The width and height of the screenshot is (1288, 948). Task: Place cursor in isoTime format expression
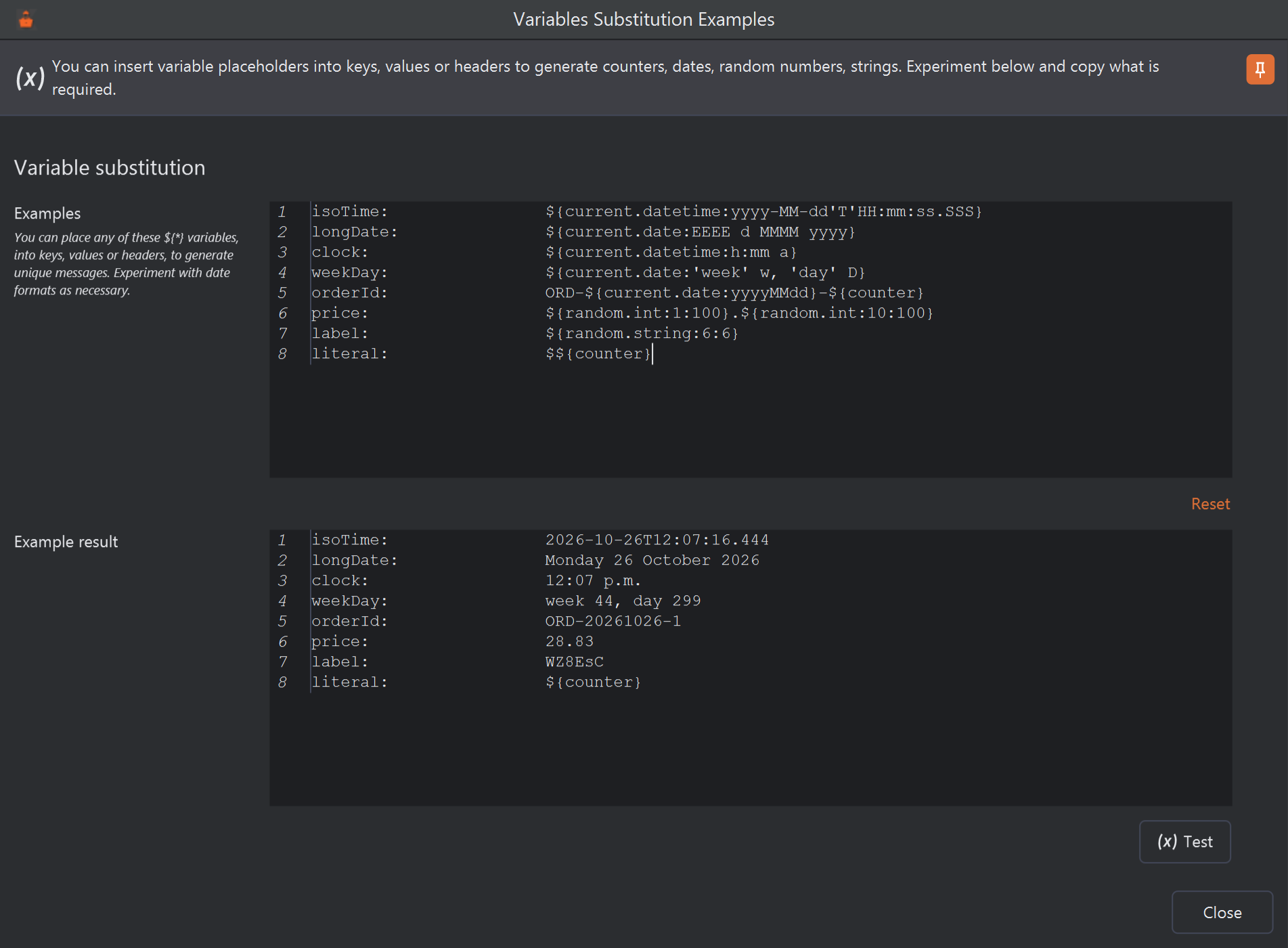click(x=763, y=211)
